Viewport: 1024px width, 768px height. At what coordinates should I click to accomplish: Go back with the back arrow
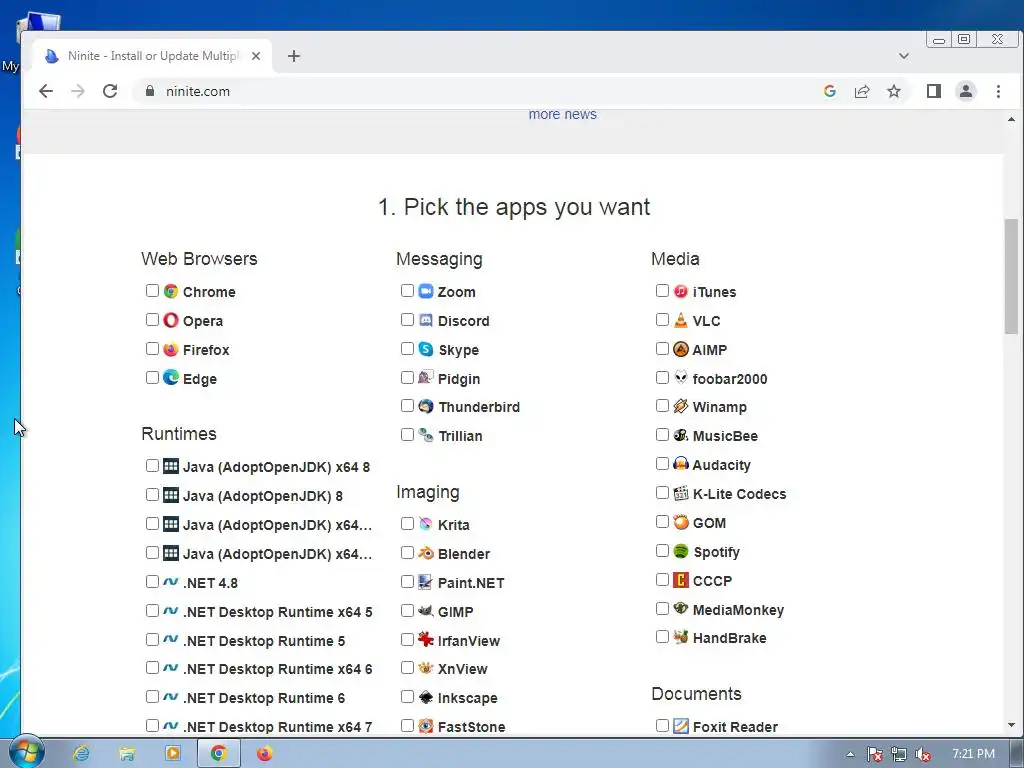46,91
